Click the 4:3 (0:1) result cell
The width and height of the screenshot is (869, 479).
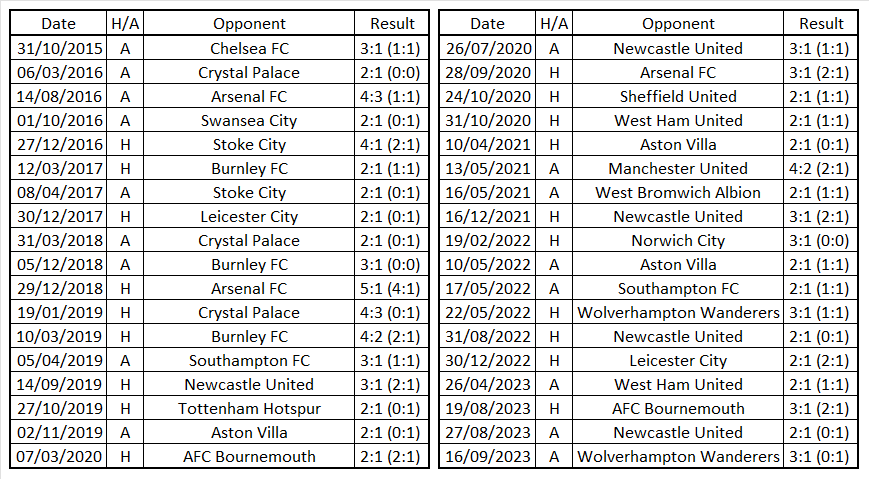[x=392, y=313]
